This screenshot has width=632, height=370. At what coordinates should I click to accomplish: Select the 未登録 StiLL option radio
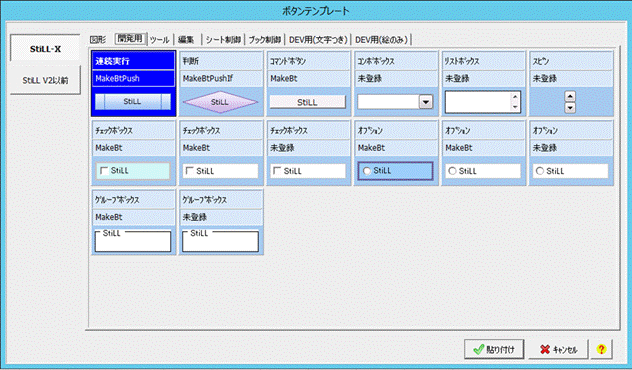[x=540, y=171]
